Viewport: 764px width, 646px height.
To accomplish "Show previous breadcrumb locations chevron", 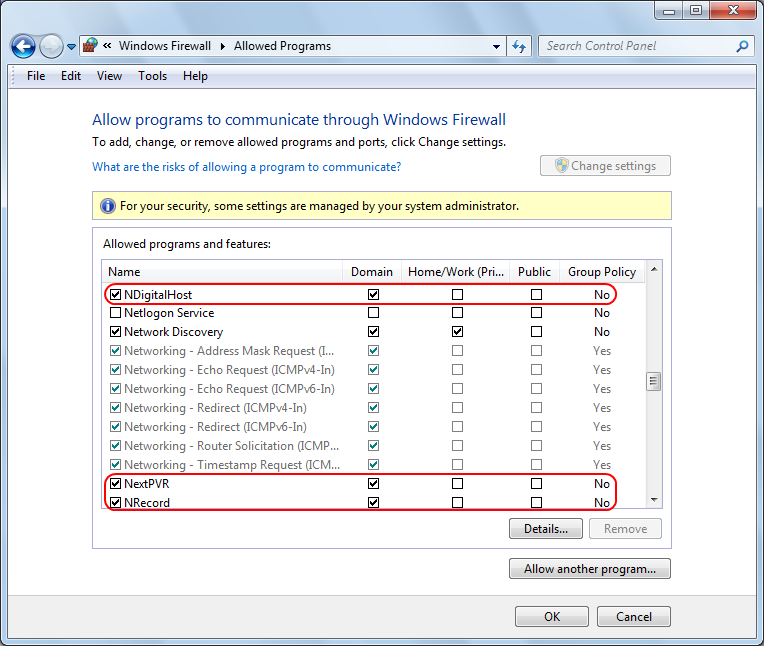I will click(107, 46).
